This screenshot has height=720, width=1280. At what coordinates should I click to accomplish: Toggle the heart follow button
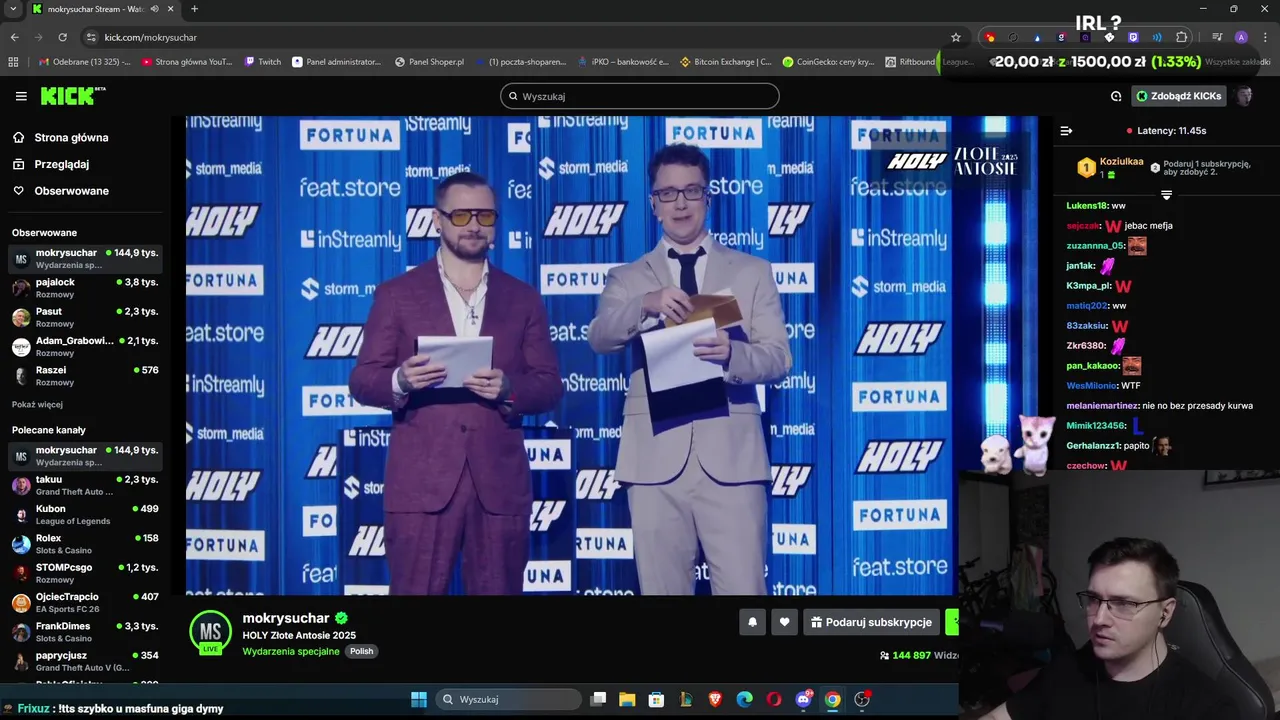(784, 622)
